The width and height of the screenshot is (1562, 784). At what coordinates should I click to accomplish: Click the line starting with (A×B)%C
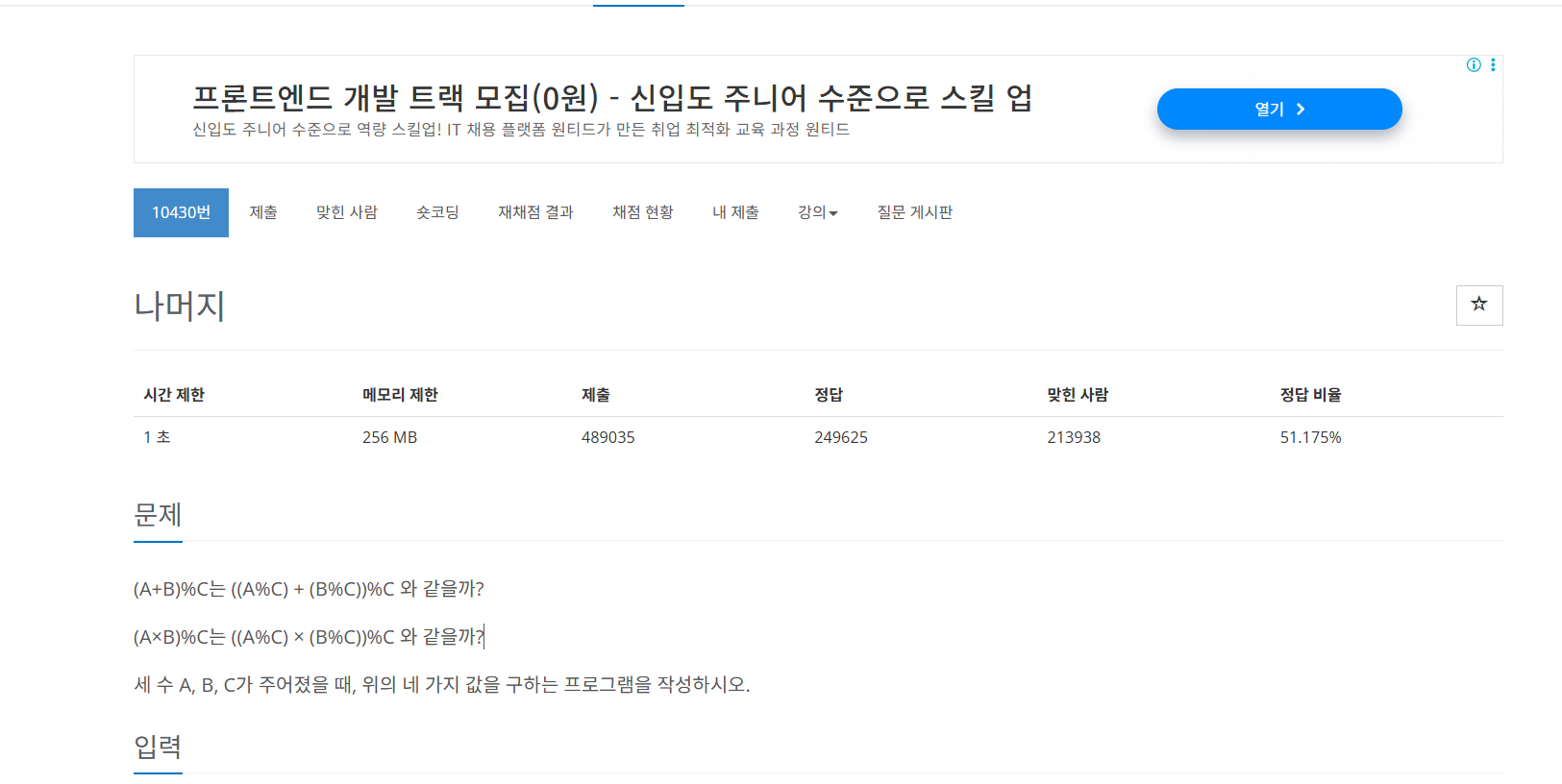tap(309, 636)
